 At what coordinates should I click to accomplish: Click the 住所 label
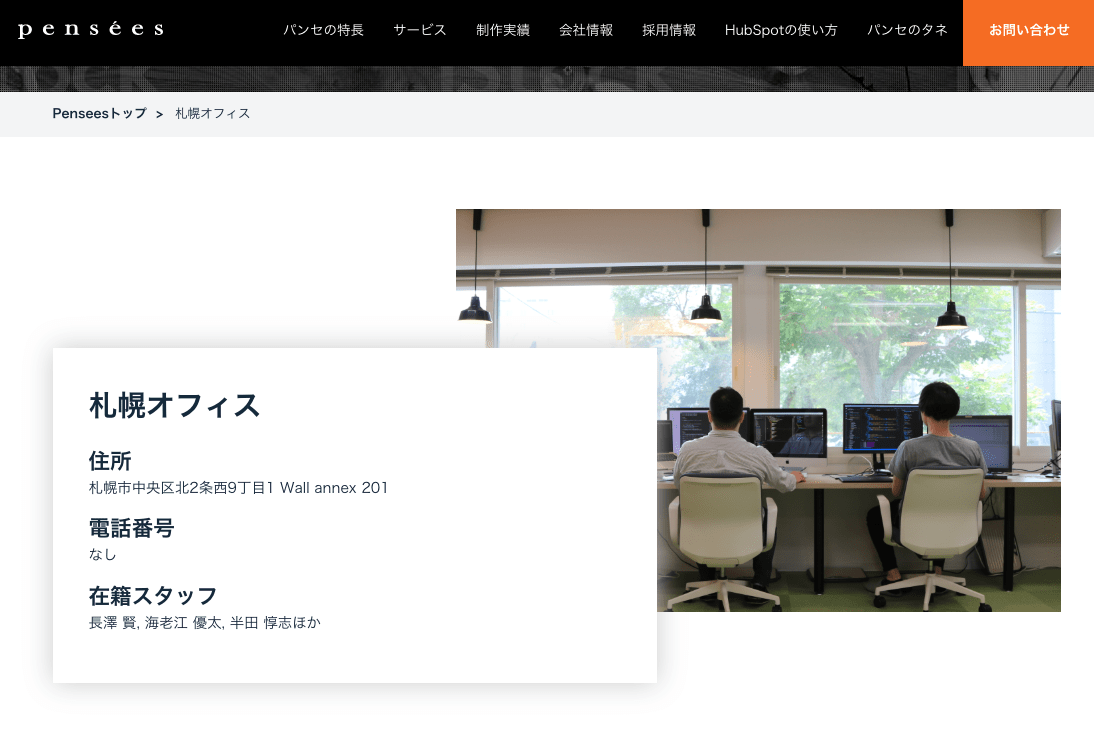[x=110, y=461]
